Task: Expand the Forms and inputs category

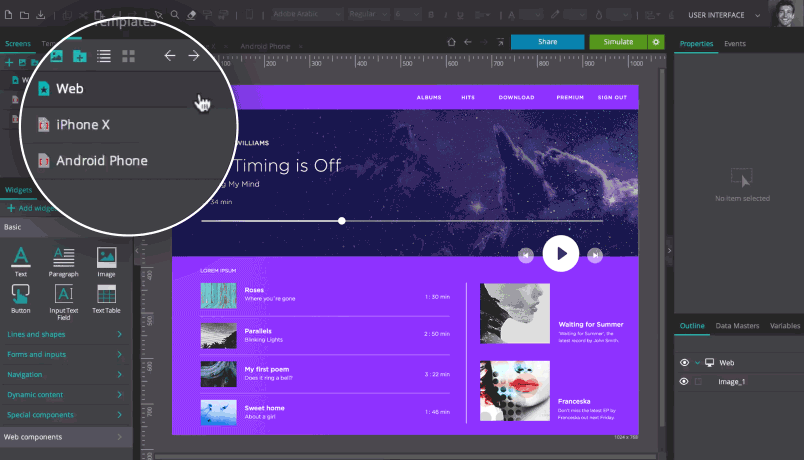Action: 65,354
